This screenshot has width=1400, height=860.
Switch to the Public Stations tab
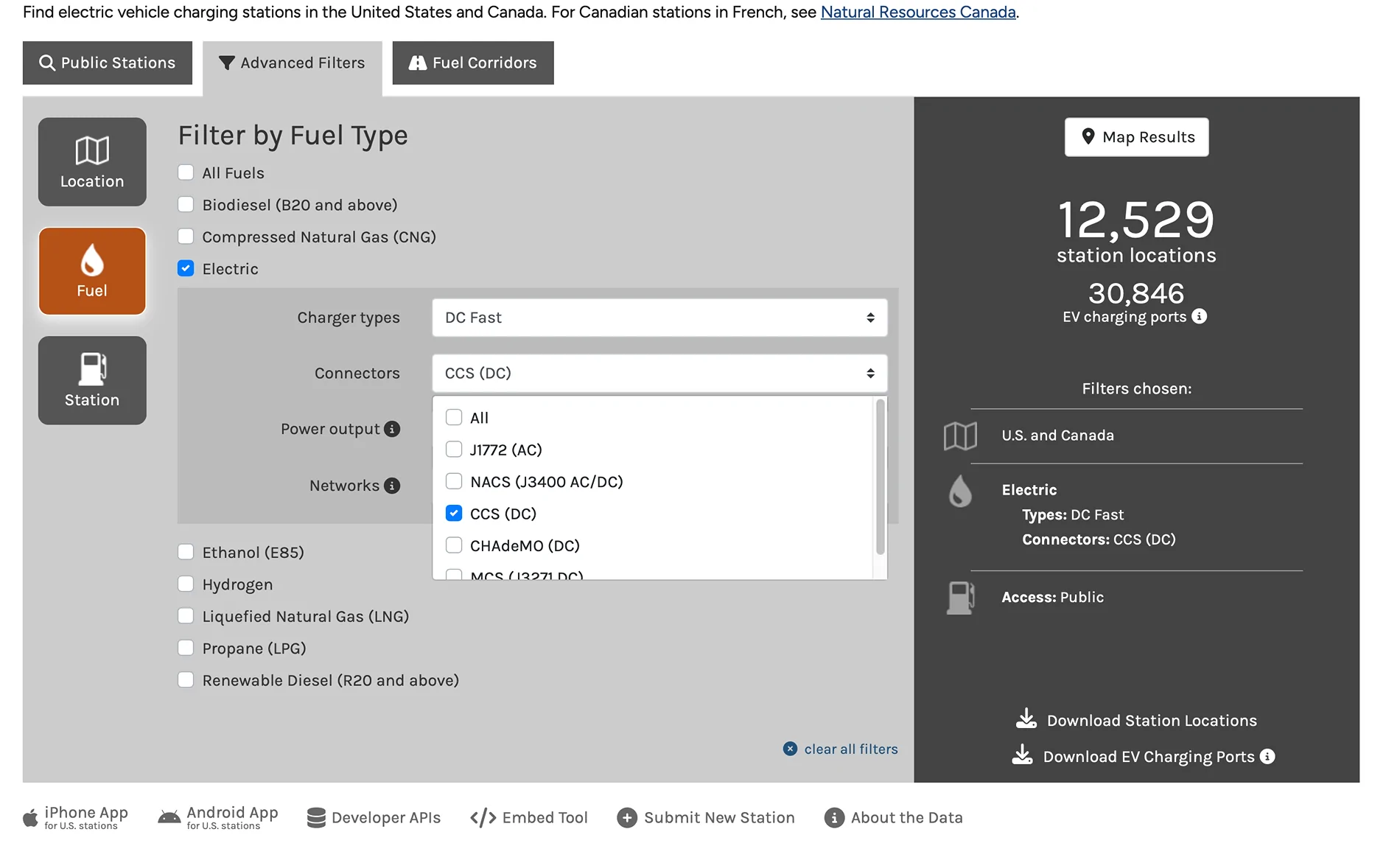(x=108, y=63)
